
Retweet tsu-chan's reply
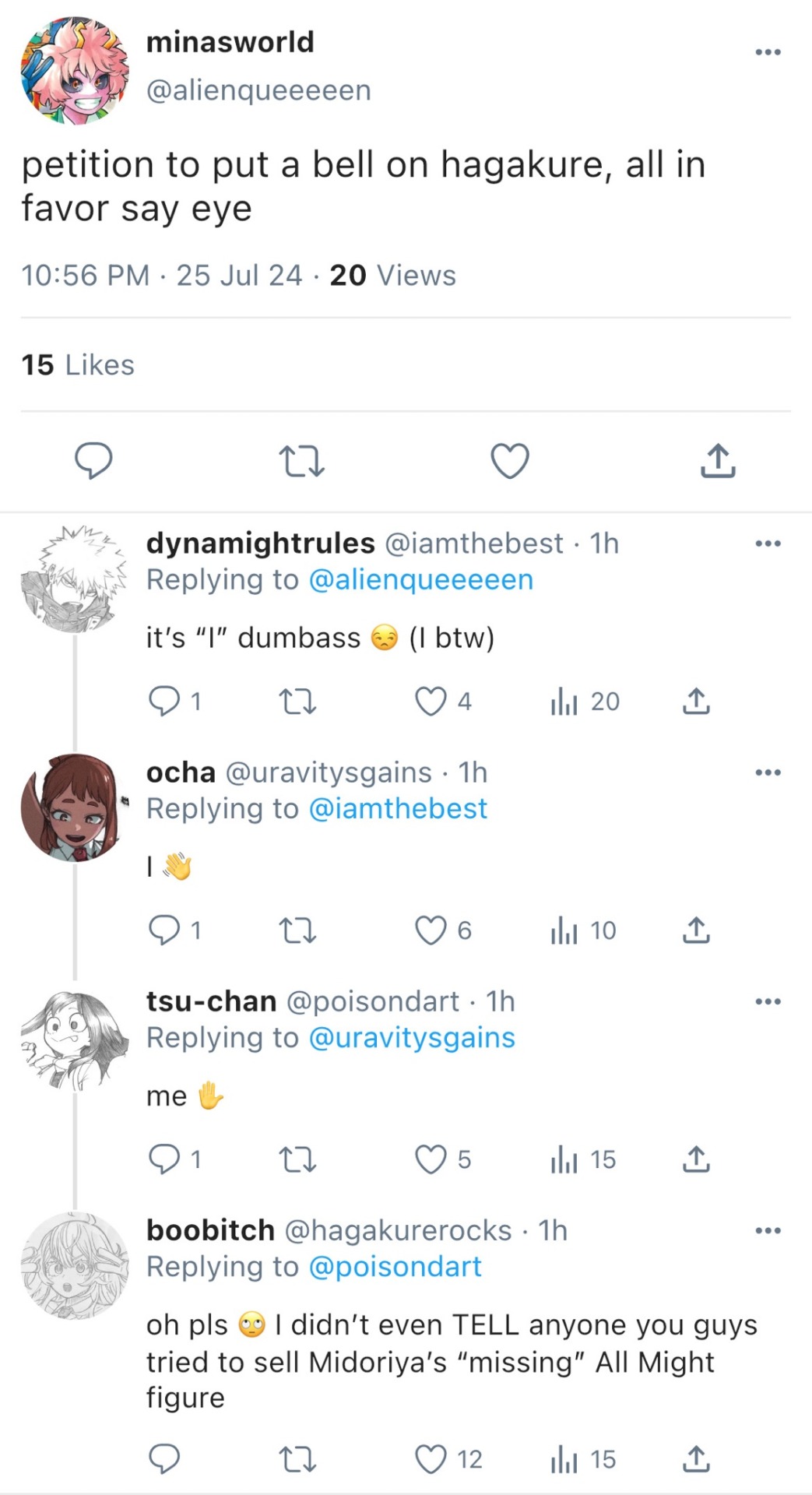297,1159
